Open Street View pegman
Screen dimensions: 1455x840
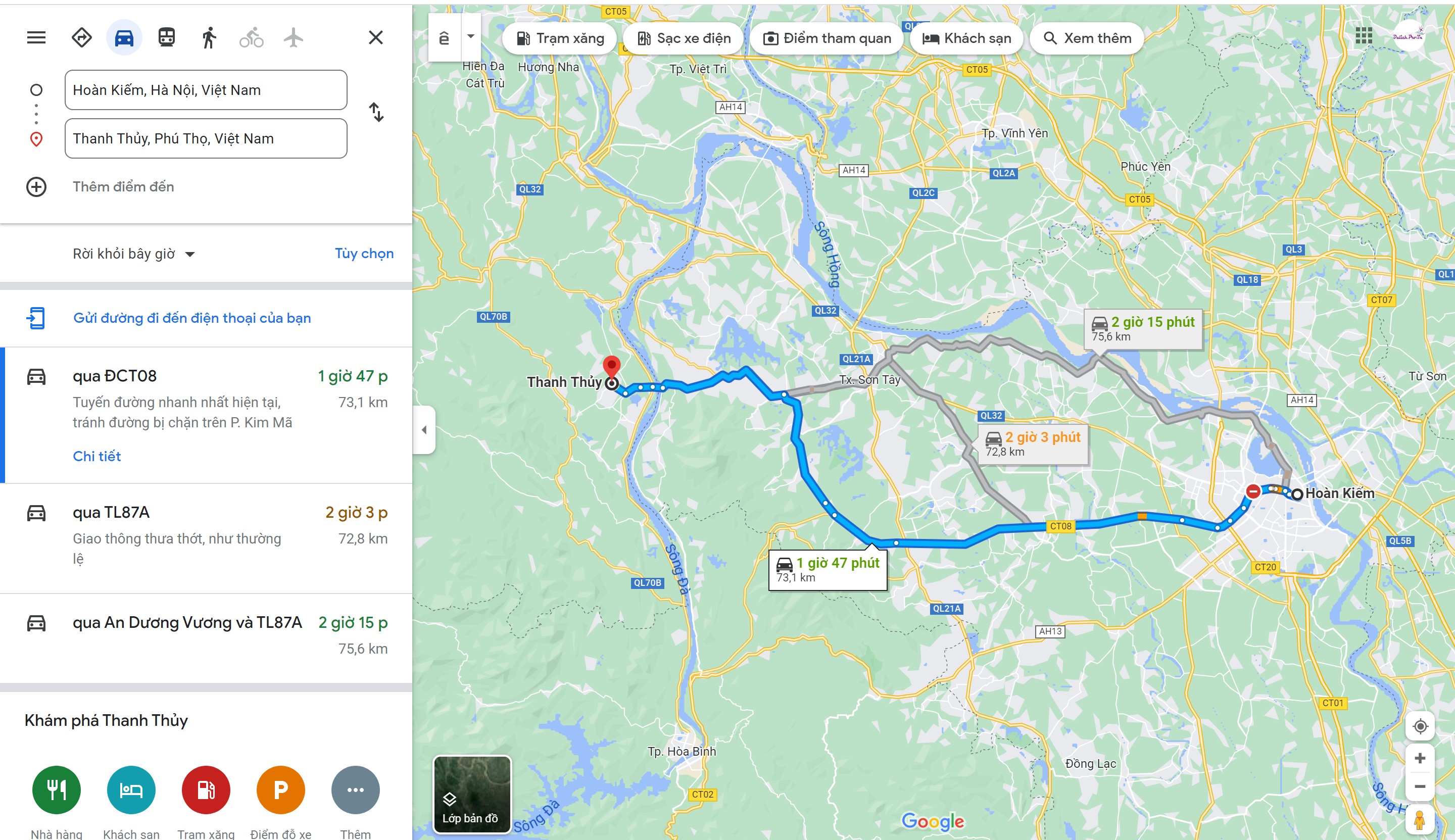[x=1420, y=820]
